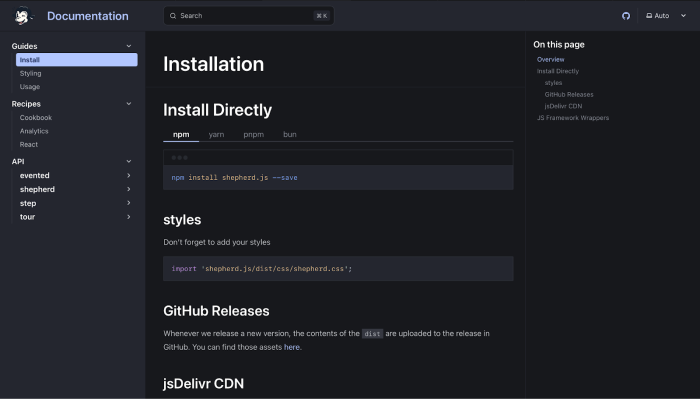Jump to Install Directly in page contents
This screenshot has height=399, width=700.
pos(558,71)
